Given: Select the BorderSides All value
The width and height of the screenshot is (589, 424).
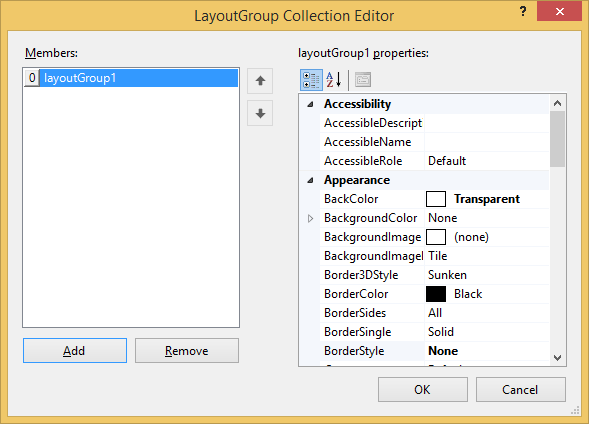Looking at the screenshot, I should (435, 313).
